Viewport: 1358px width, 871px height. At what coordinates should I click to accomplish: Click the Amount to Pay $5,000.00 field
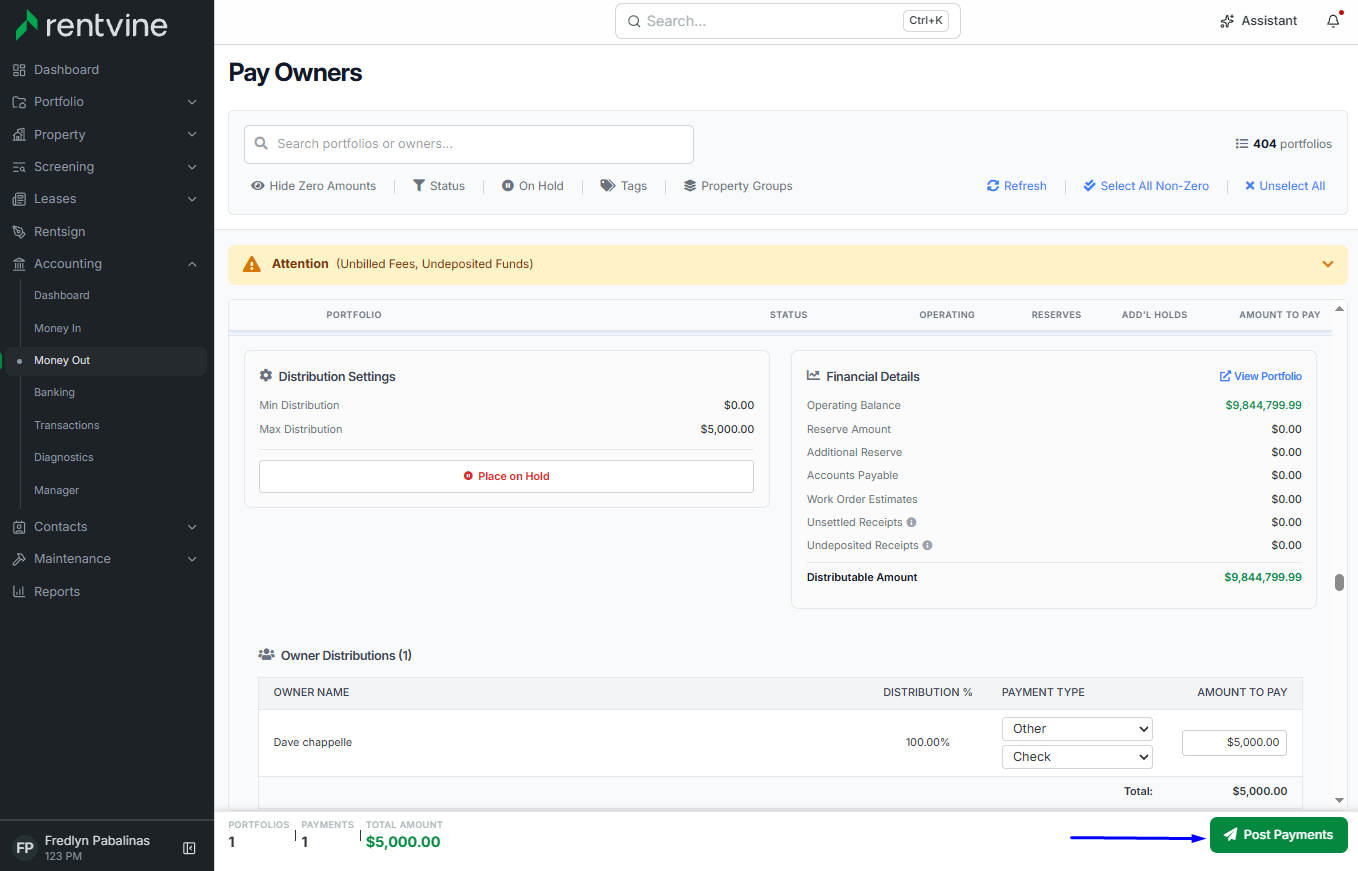pos(1234,743)
